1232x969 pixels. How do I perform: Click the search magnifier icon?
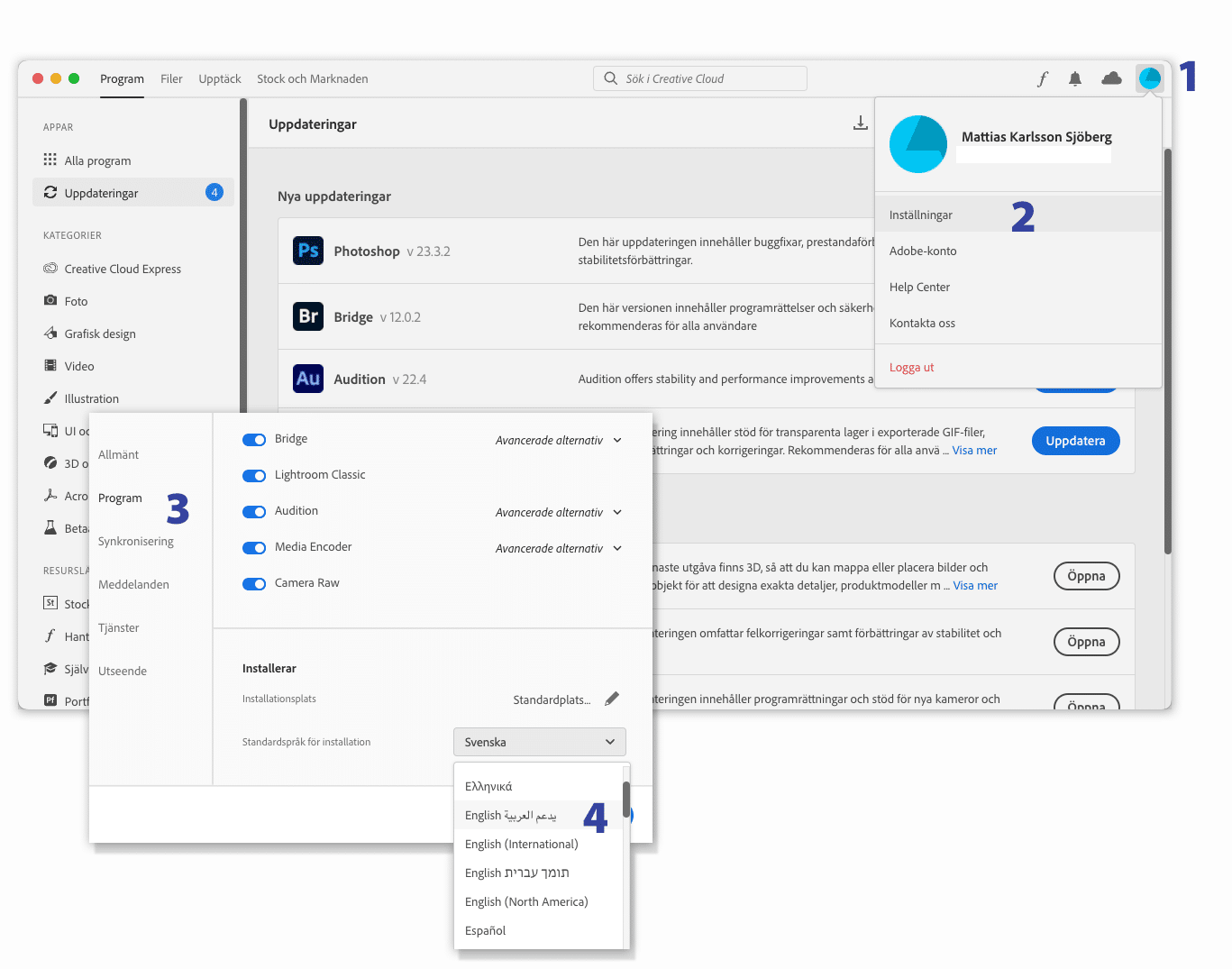(611, 78)
